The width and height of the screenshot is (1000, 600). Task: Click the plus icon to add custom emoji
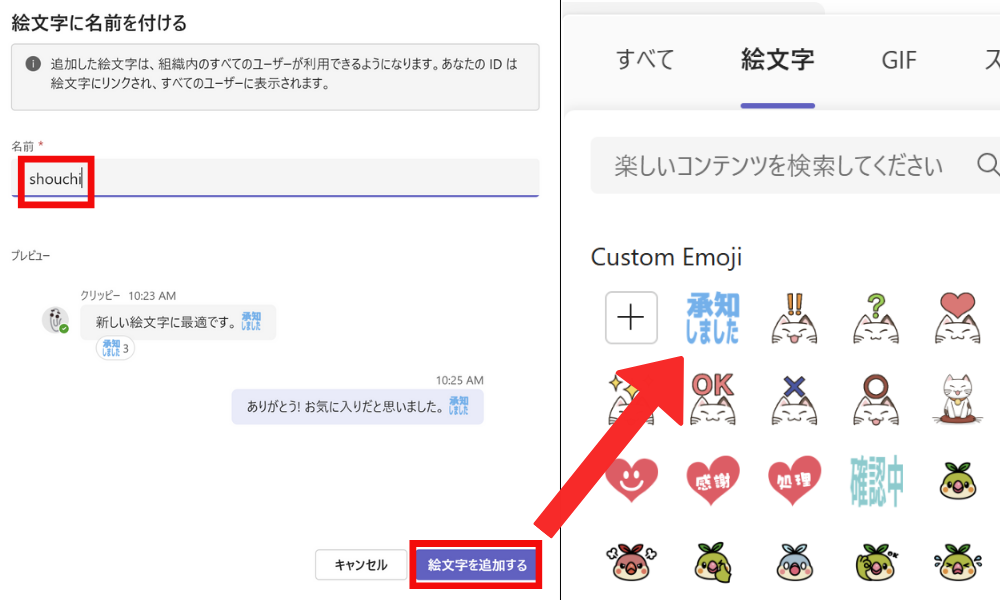tap(631, 318)
